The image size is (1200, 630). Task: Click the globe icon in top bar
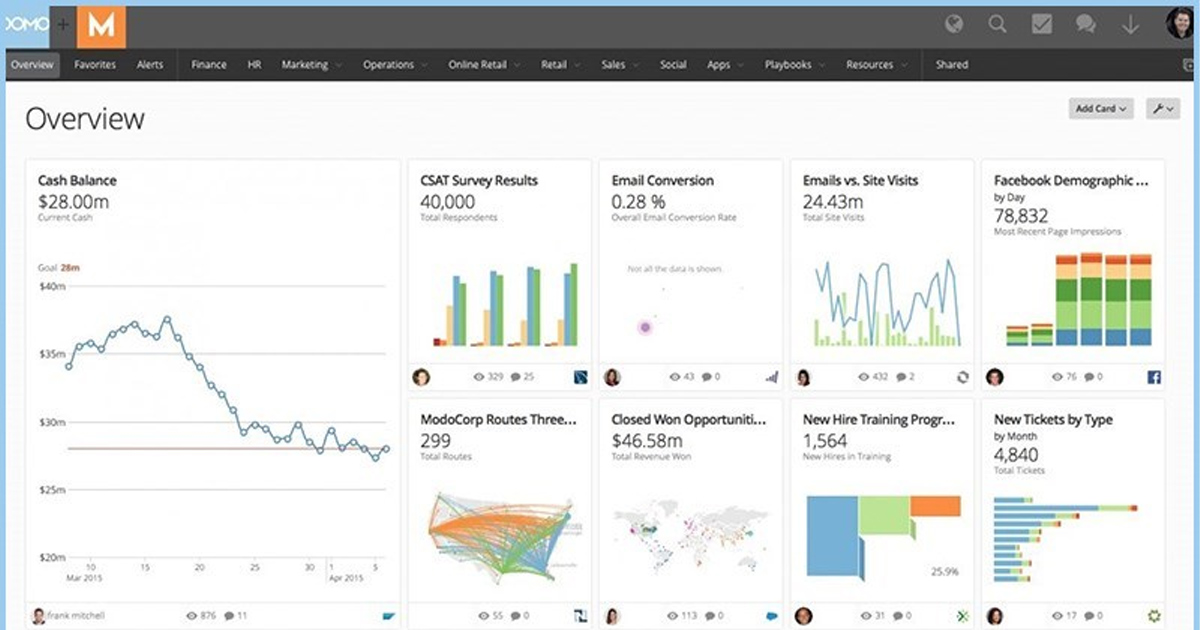[953, 25]
